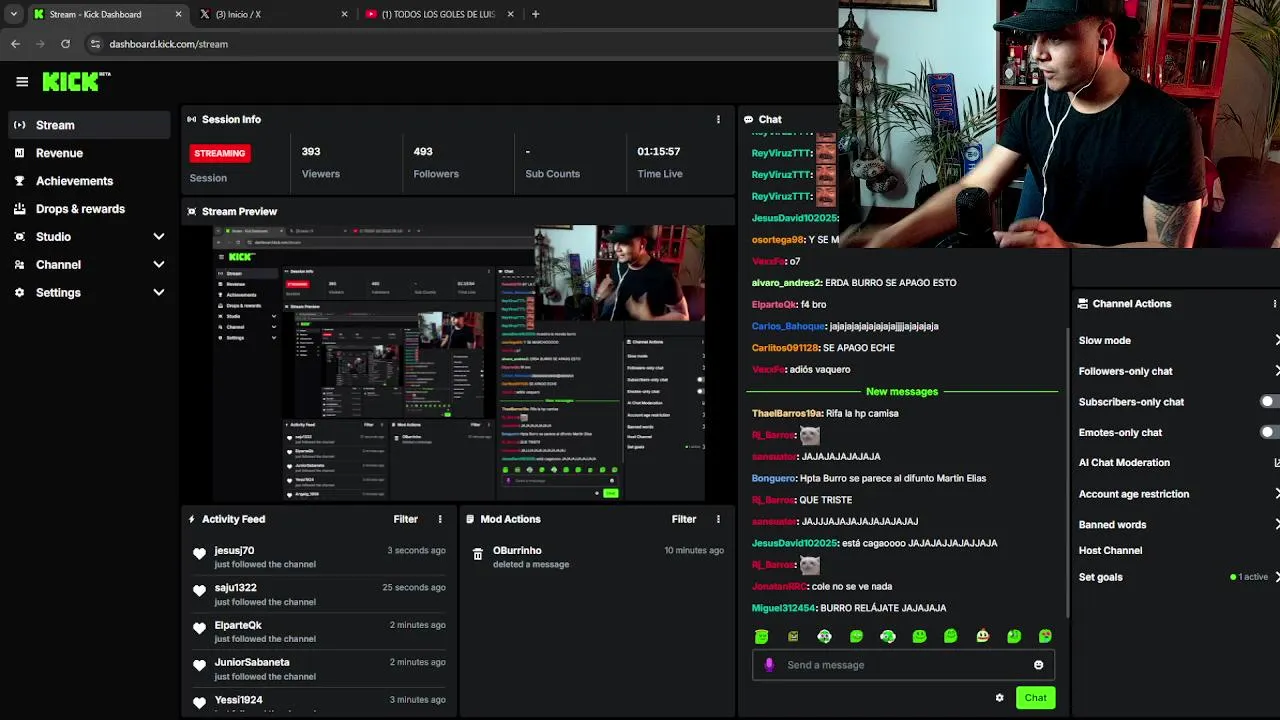
Task: Open Drops & rewards in the sidebar
Action: 90,209
